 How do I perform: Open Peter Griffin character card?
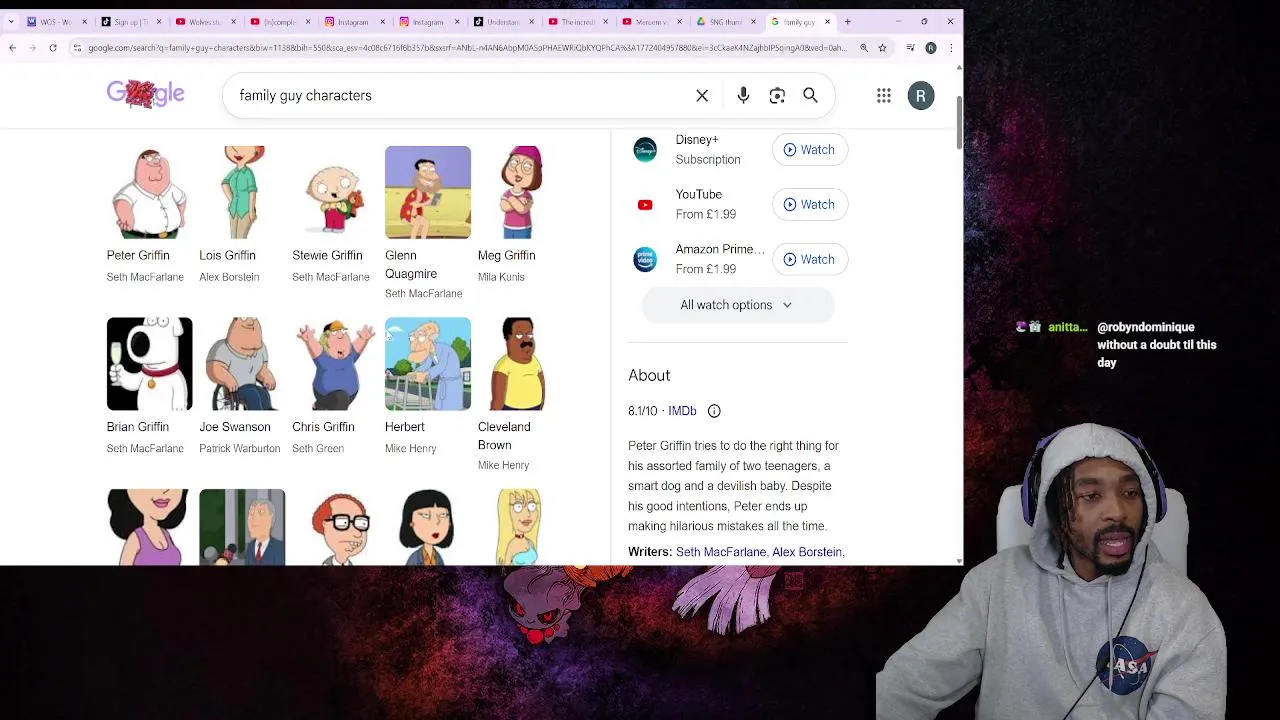click(149, 215)
